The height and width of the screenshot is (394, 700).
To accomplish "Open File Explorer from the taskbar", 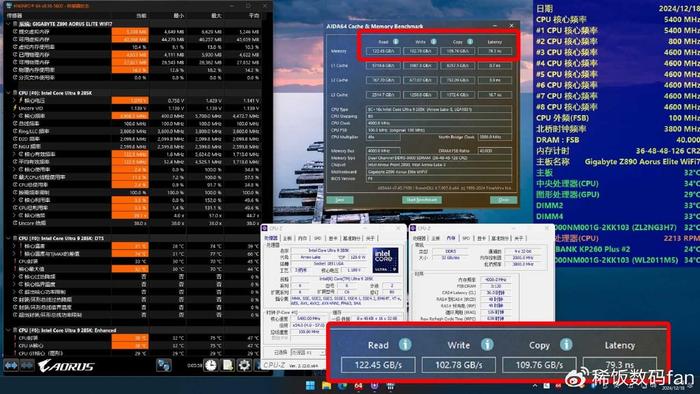I will point(326,386).
